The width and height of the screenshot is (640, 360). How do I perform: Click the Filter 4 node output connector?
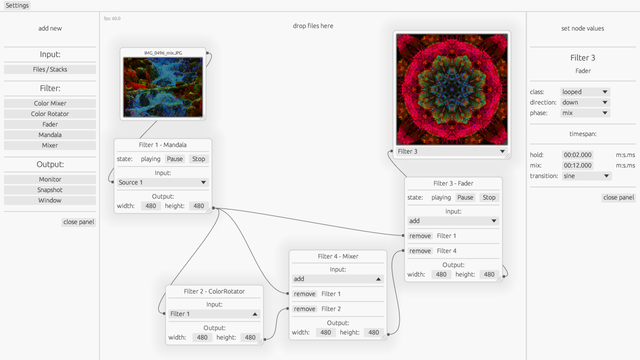[x=388, y=335]
